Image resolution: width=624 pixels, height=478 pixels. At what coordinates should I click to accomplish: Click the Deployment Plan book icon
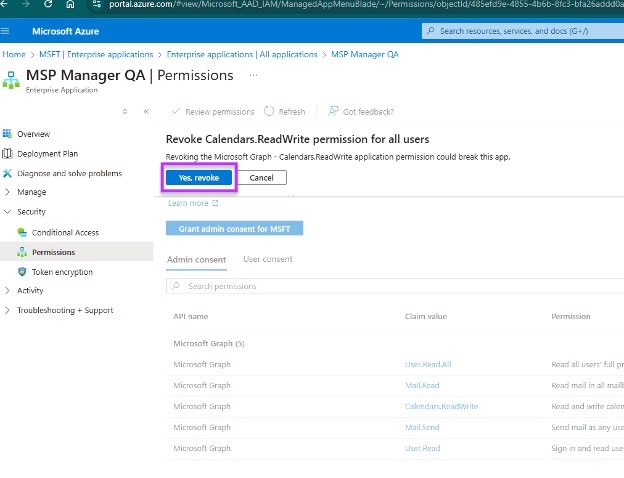tap(7, 154)
